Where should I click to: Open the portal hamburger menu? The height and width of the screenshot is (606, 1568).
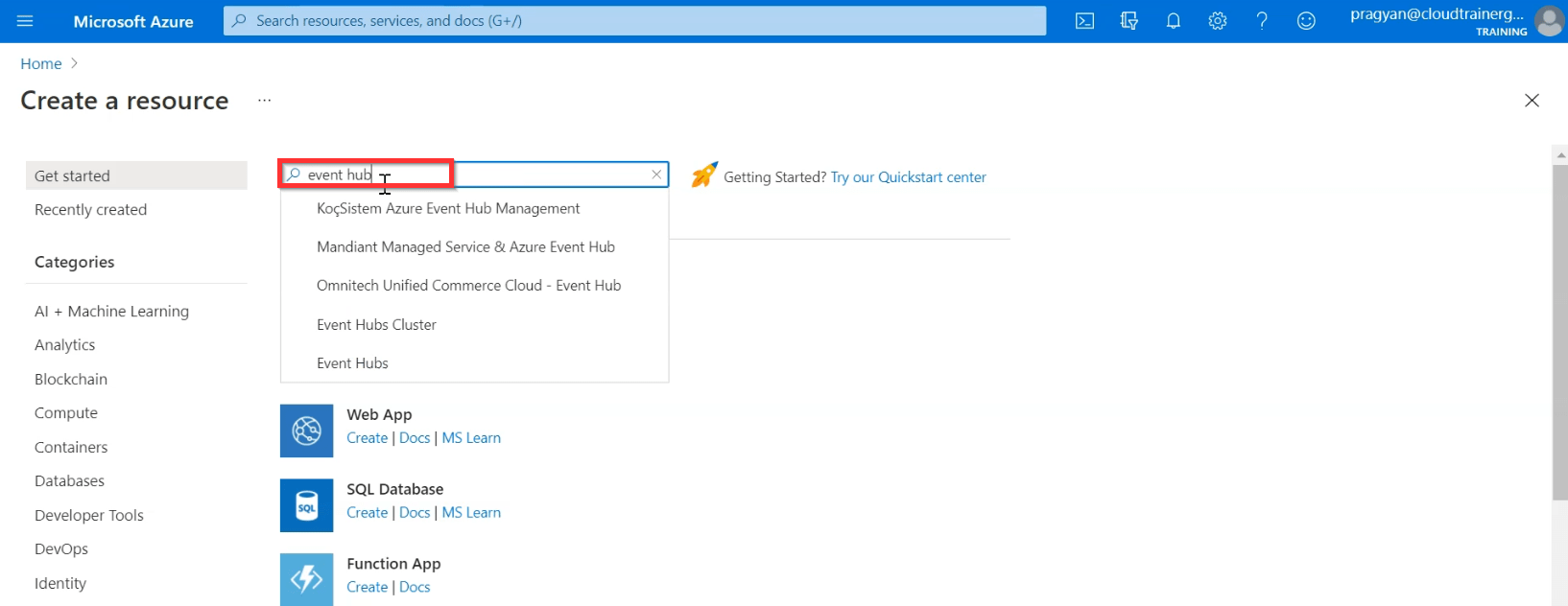[x=25, y=21]
